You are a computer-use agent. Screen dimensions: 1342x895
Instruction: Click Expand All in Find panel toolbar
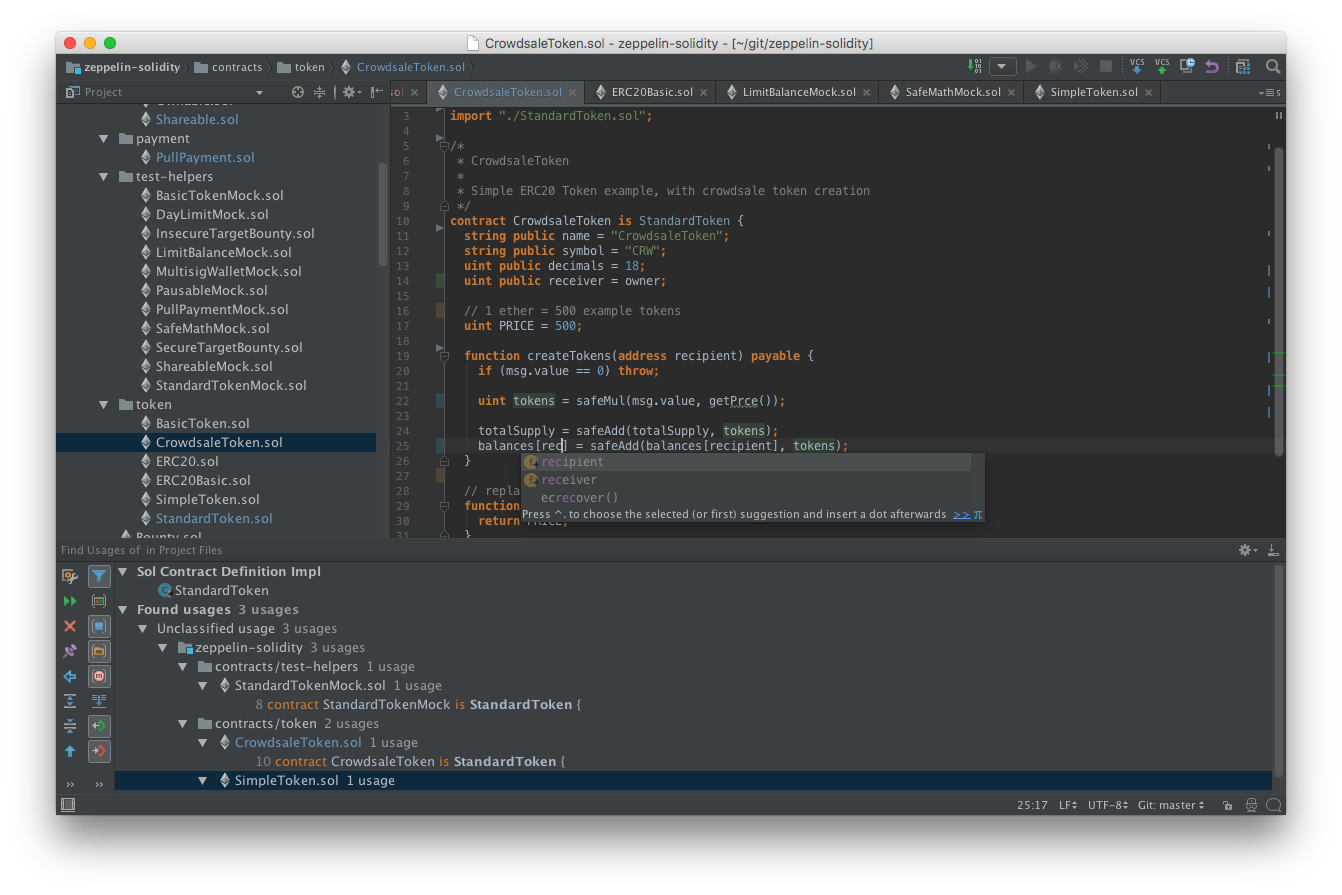70,701
